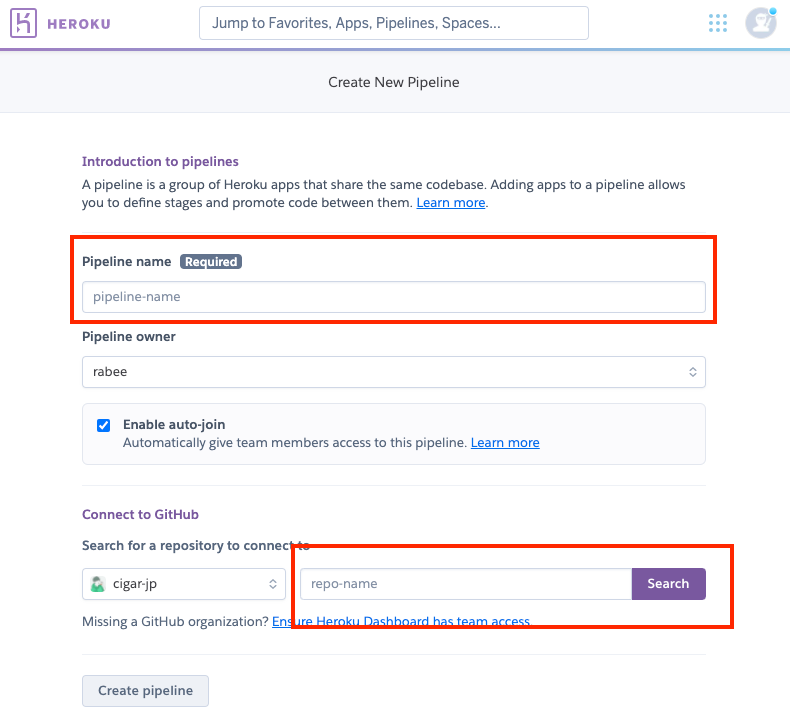
Task: Click the Pipeline owner up-down arrows
Action: (x=693, y=372)
